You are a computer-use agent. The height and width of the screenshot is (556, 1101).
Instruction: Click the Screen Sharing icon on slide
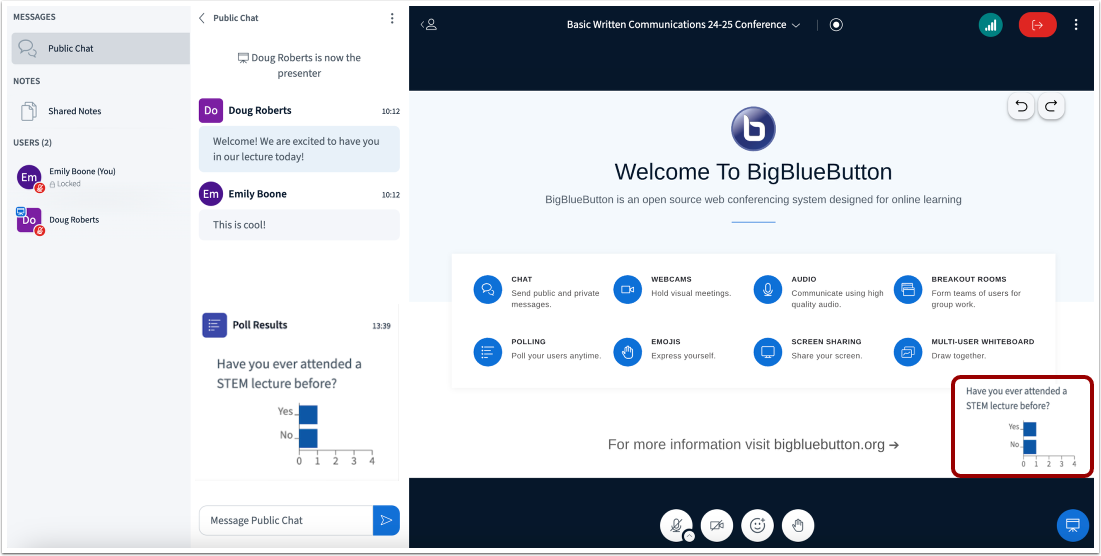click(767, 352)
